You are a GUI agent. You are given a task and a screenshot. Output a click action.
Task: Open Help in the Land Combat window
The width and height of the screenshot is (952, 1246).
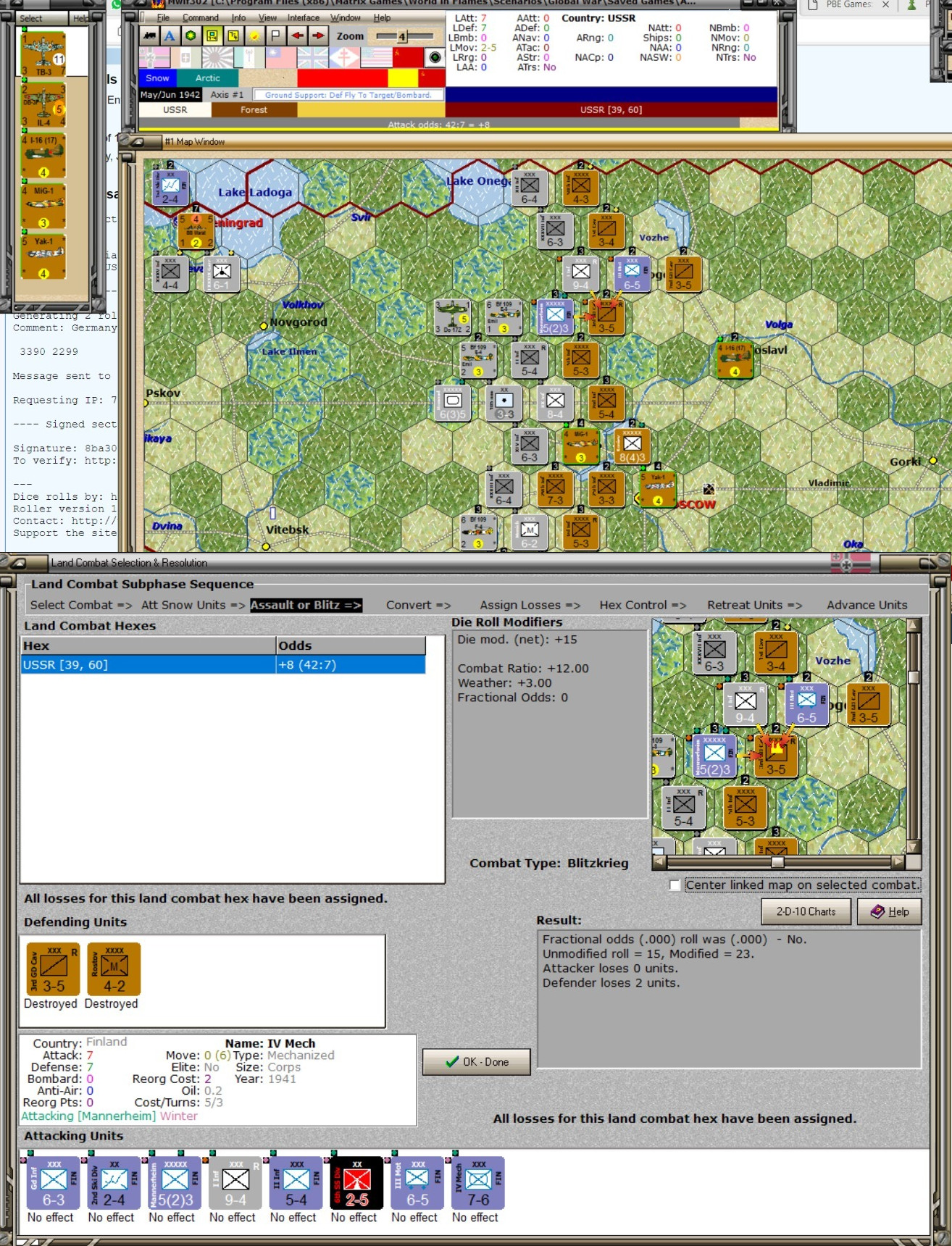(890, 911)
